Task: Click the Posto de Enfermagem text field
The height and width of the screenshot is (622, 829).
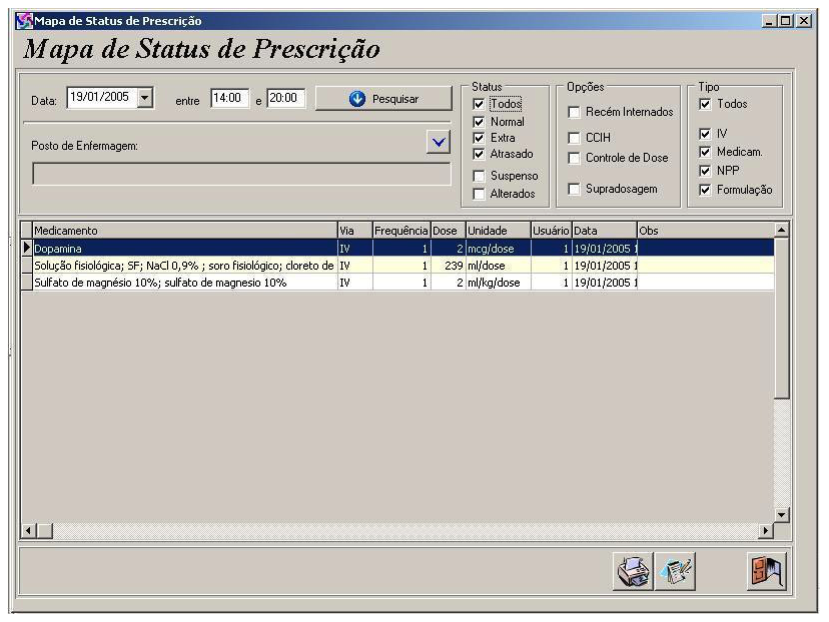Action: pyautogui.click(x=242, y=174)
